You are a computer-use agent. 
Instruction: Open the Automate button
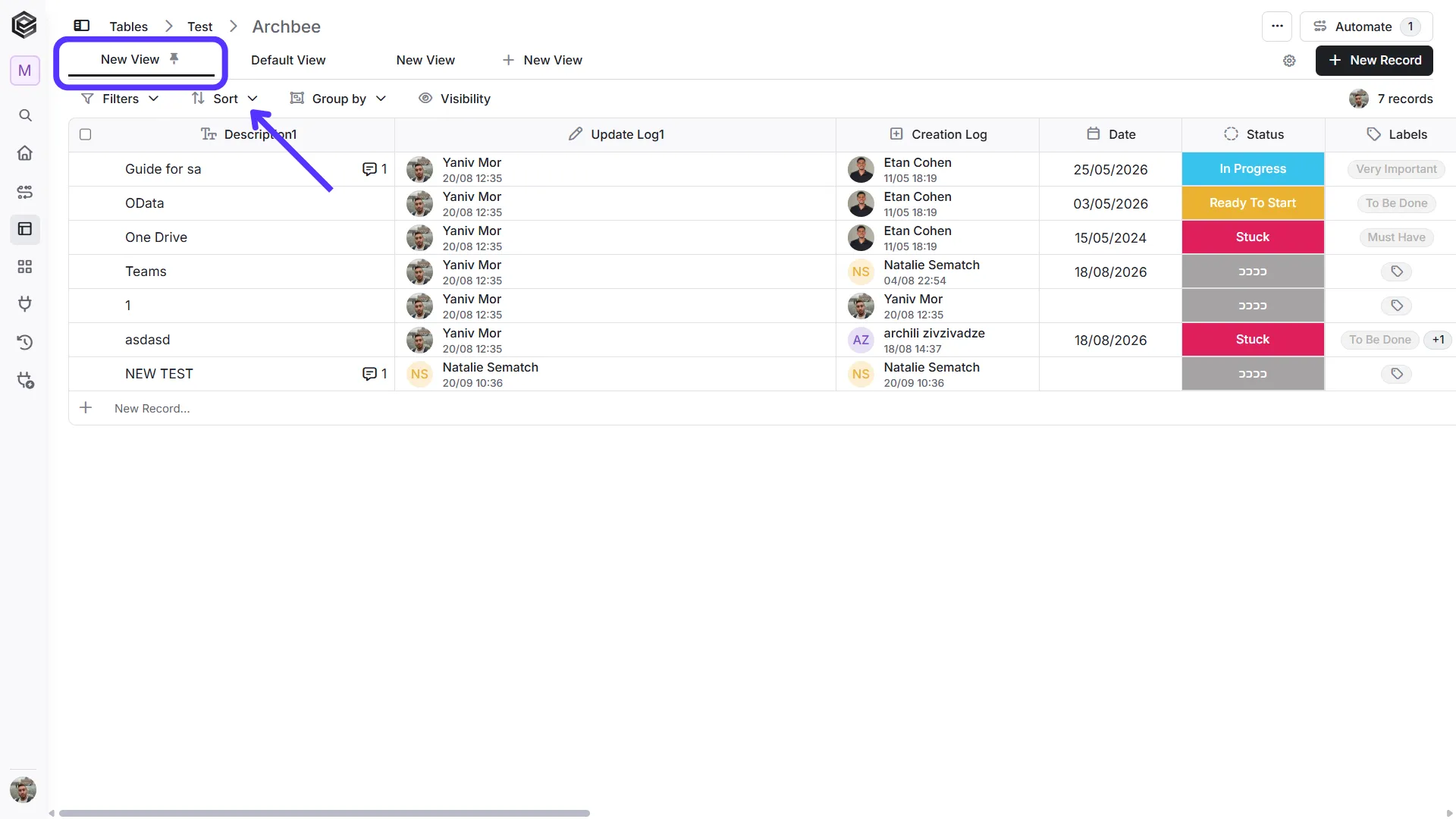click(x=1366, y=27)
